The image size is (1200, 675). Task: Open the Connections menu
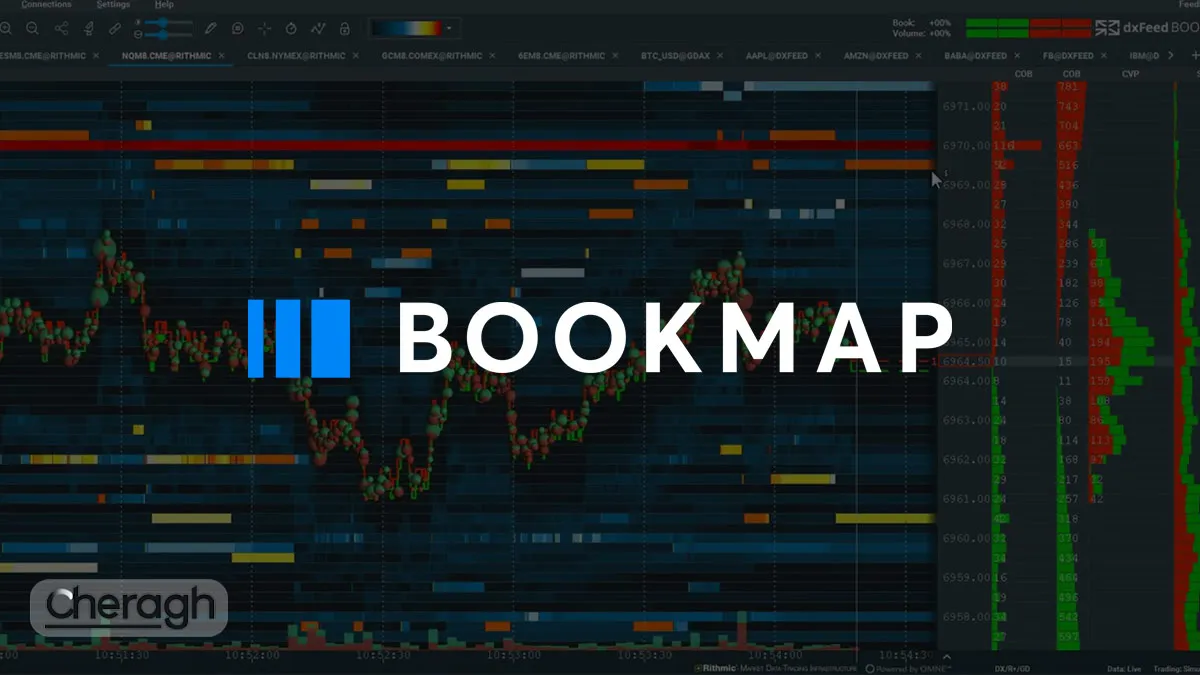46,5
